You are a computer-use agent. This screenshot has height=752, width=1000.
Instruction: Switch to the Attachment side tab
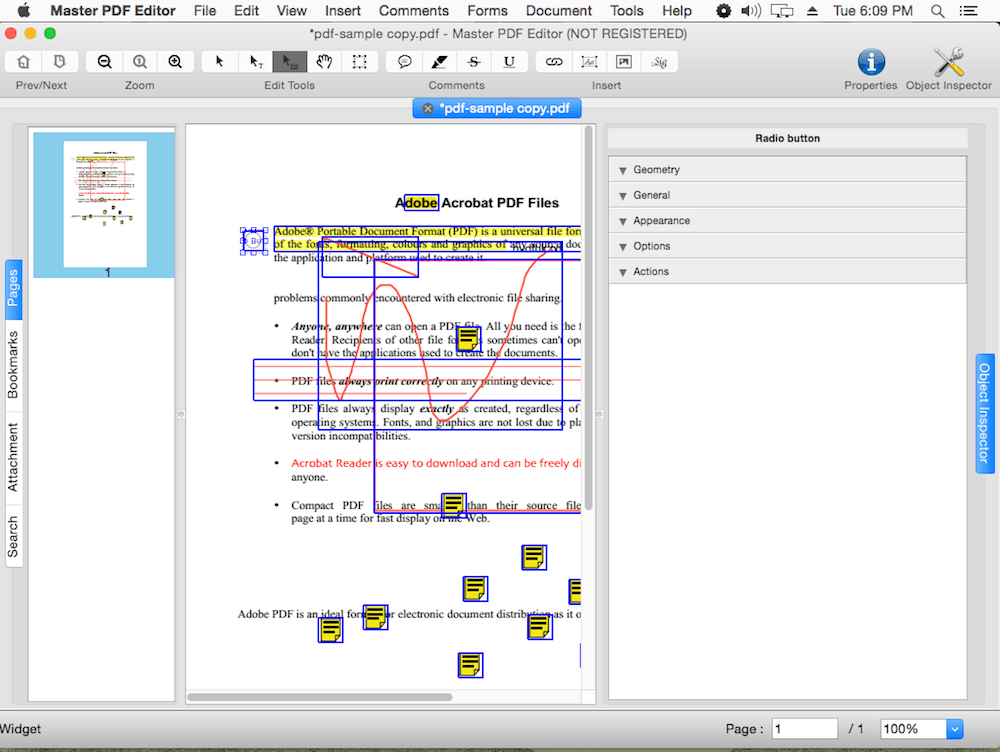tap(13, 457)
